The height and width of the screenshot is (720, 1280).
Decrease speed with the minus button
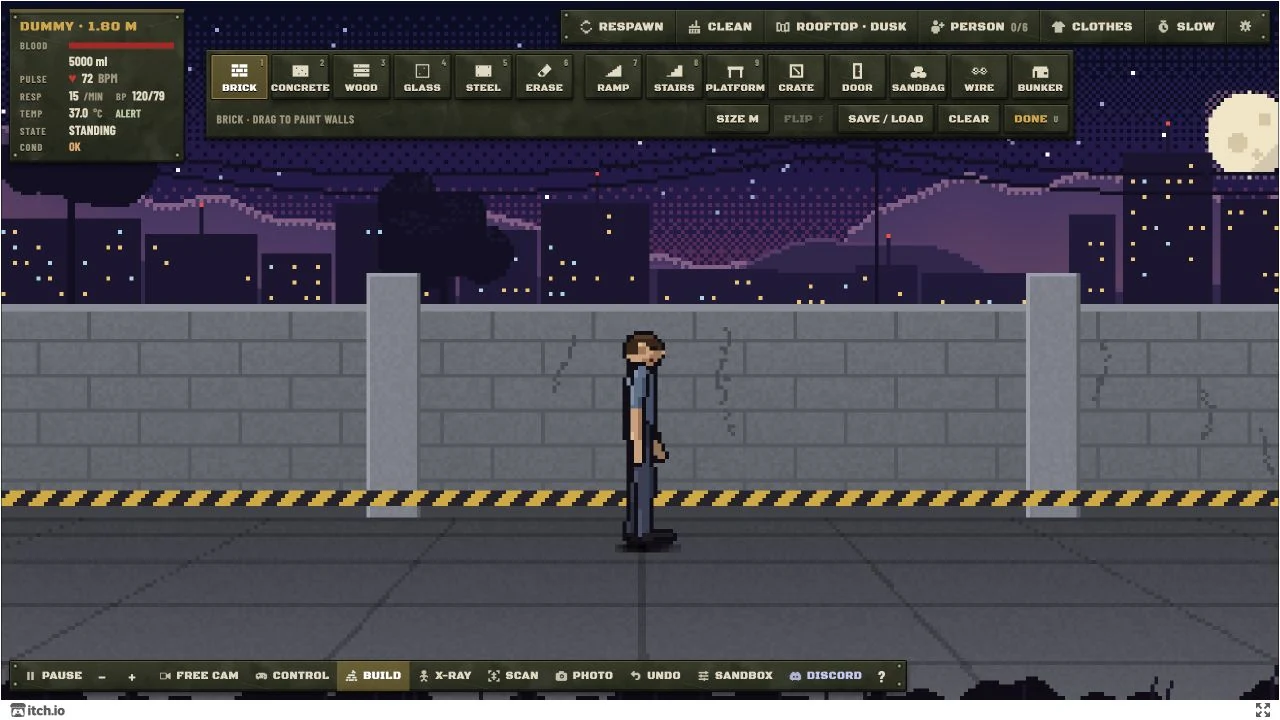click(102, 677)
